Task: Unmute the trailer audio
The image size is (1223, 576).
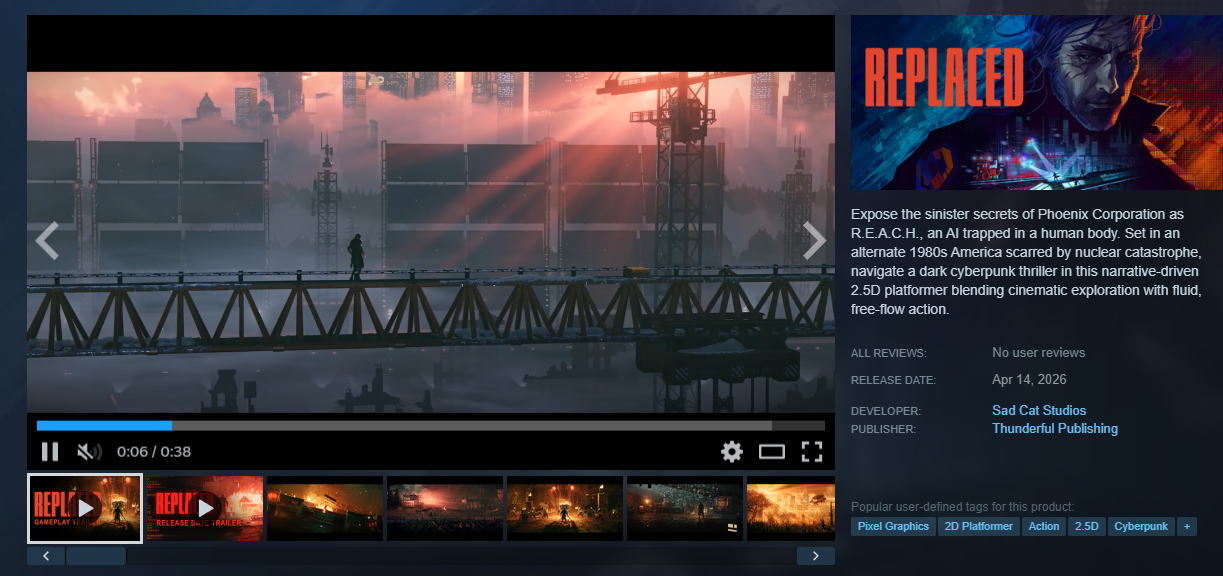Action: [x=90, y=451]
